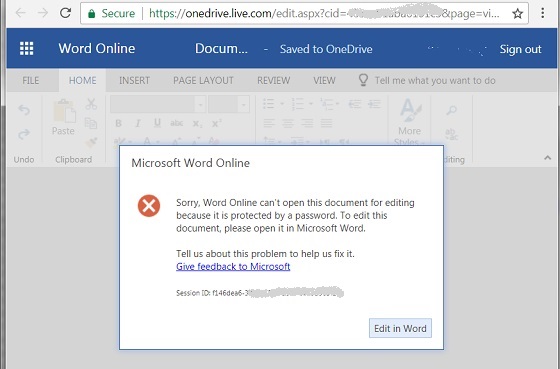Viewport: 560px width, 369px height.
Task: Click the browser address bar URL
Action: 324,14
